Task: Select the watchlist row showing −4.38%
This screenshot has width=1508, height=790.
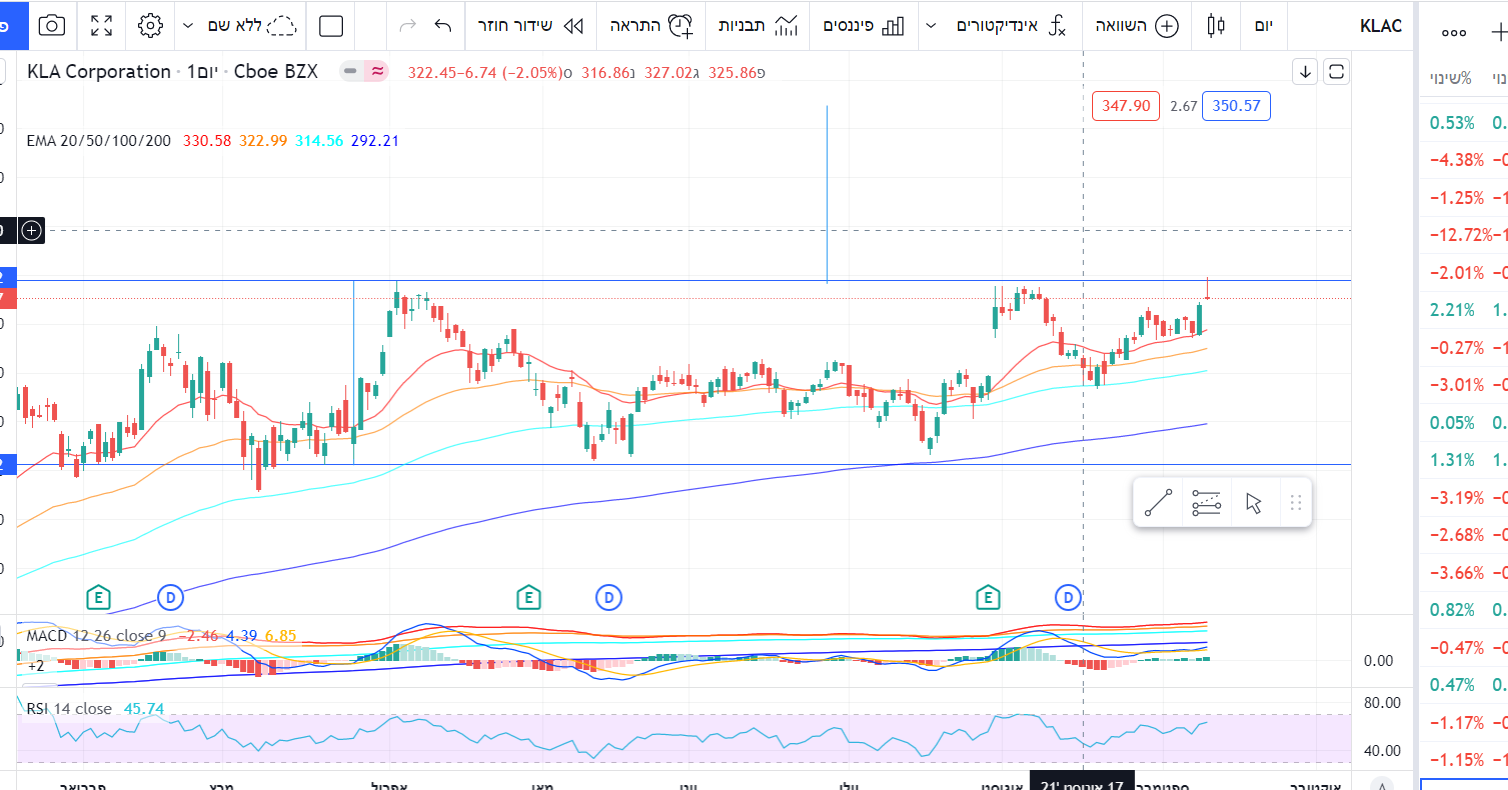Action: [1464, 160]
